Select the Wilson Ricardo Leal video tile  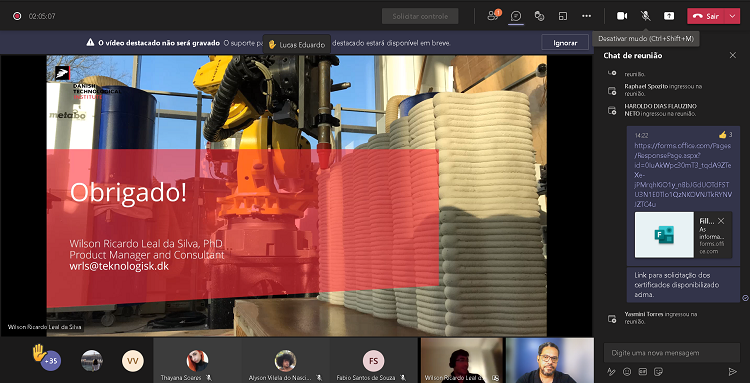tap(462, 361)
